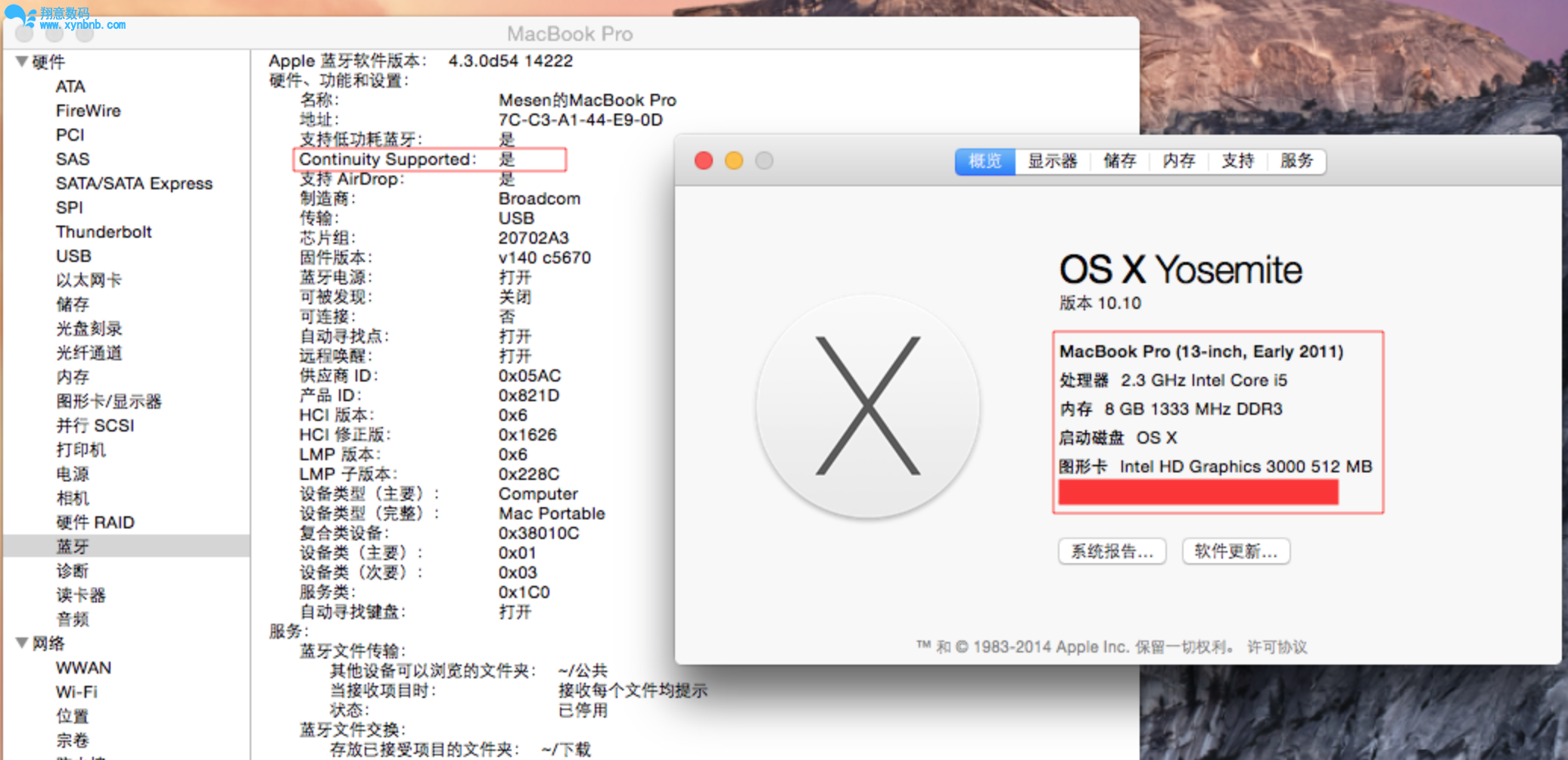This screenshot has height=760, width=1568.
Task: Click the 蓝牙文件传输 service heading
Action: point(353,652)
